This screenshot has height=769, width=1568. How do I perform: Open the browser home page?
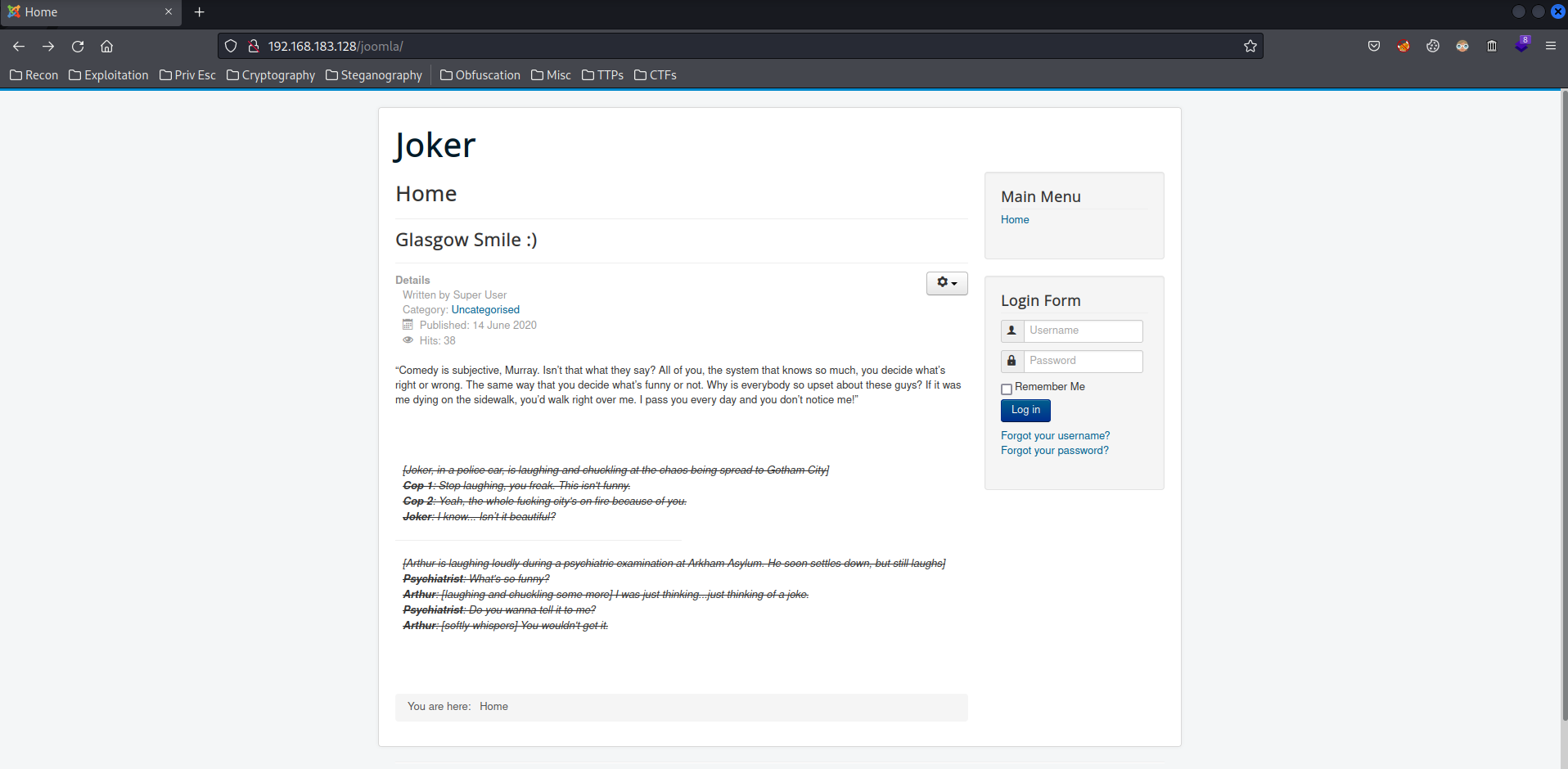tap(106, 47)
